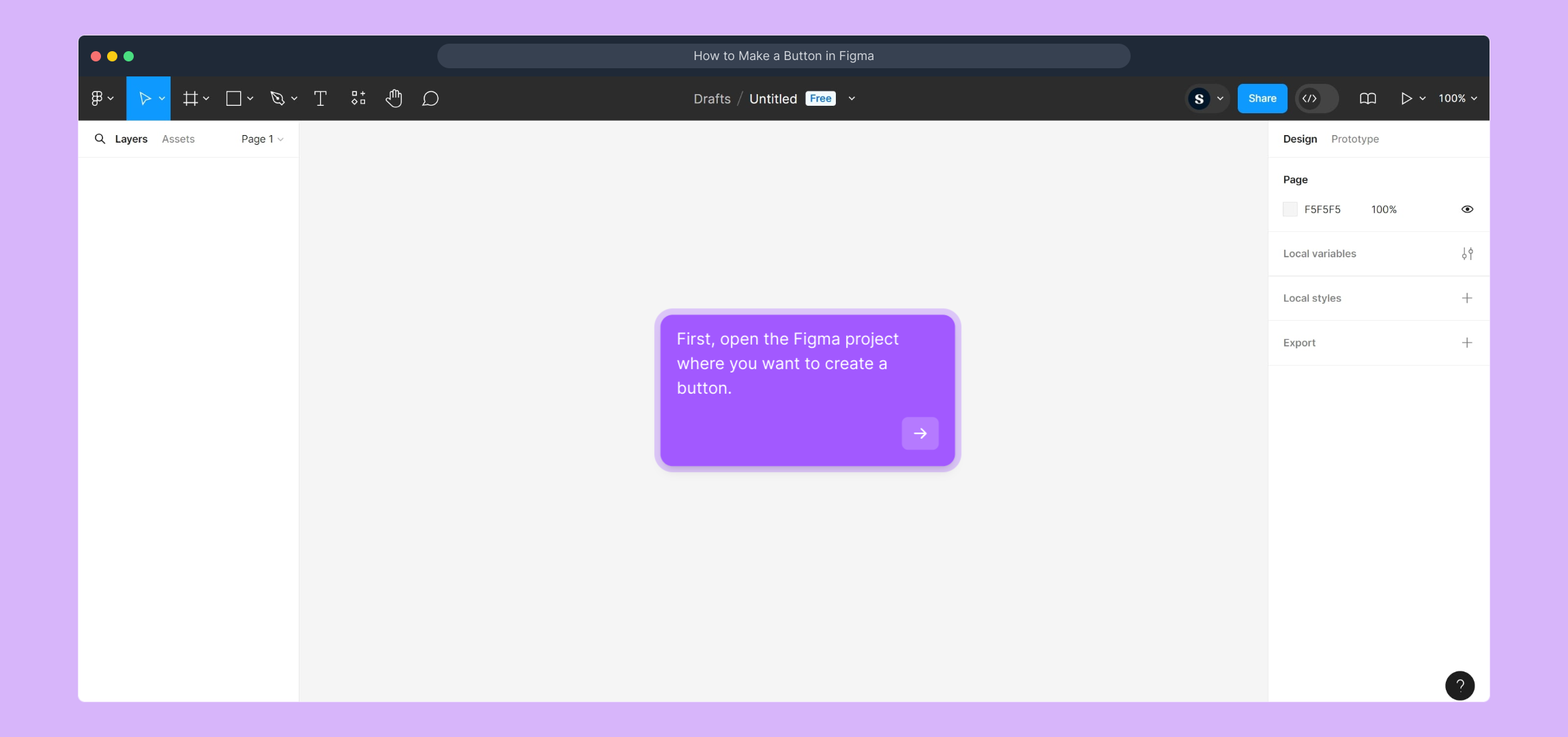Open the Page 1 dropdown
This screenshot has height=737, width=1568.
click(262, 139)
